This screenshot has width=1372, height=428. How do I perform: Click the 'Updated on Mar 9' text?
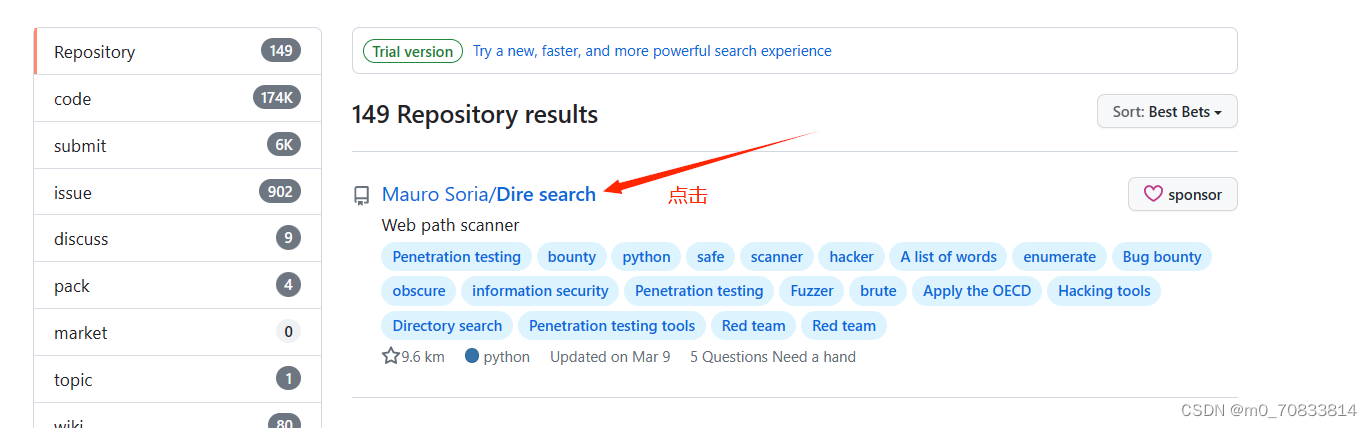click(x=610, y=356)
